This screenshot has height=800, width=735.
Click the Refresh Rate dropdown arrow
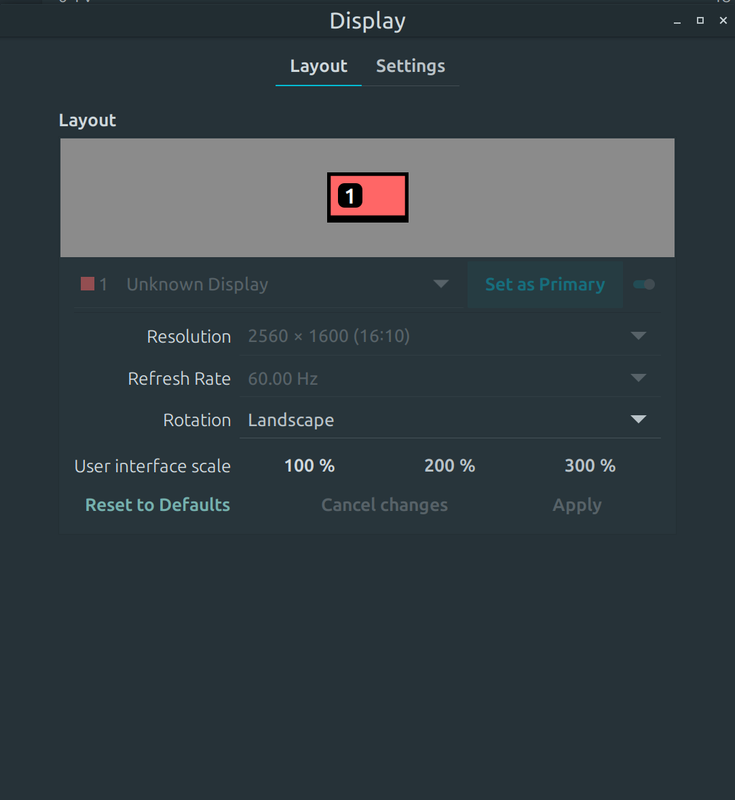638,378
